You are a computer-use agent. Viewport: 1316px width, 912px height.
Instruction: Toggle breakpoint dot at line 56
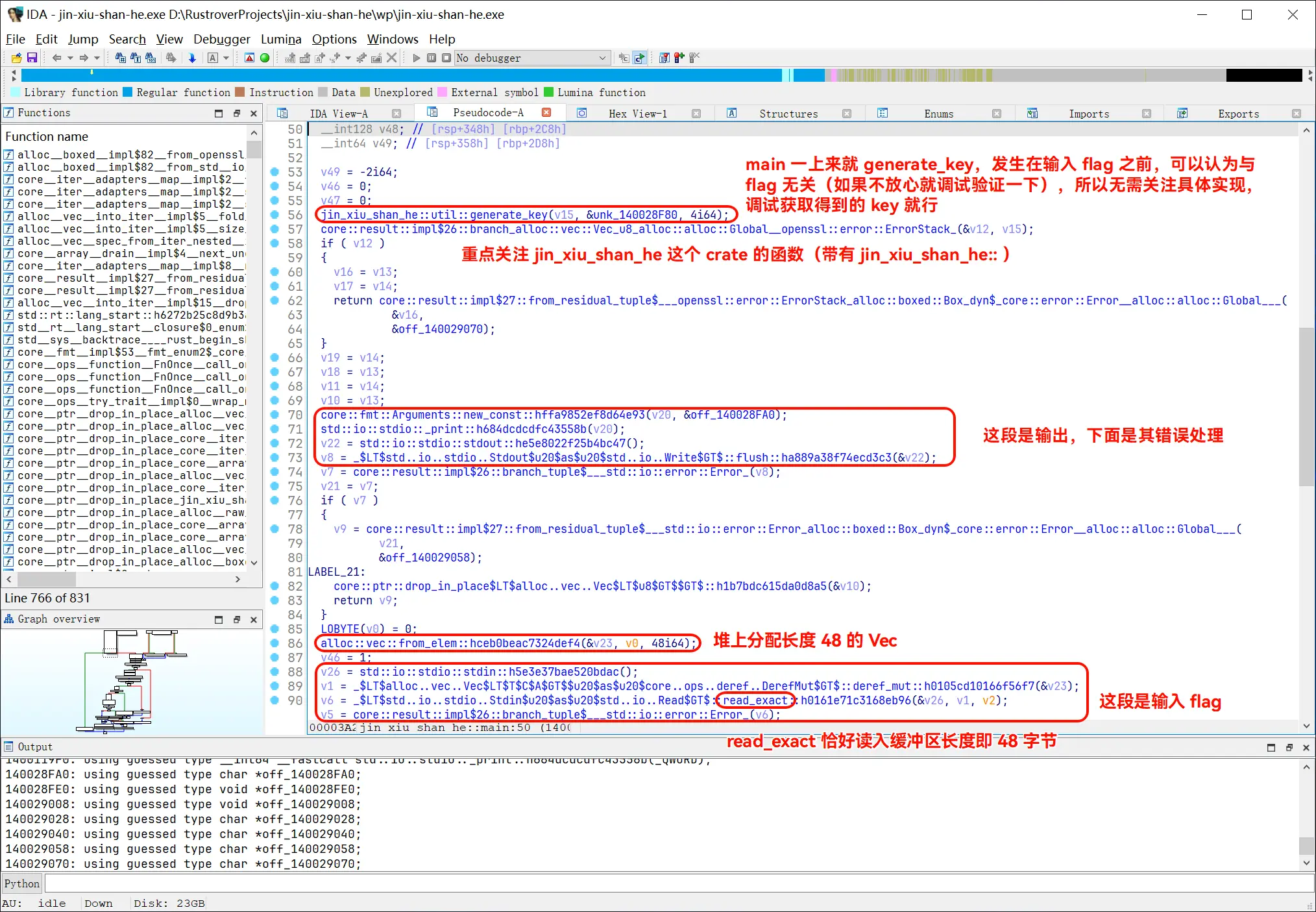(x=274, y=215)
